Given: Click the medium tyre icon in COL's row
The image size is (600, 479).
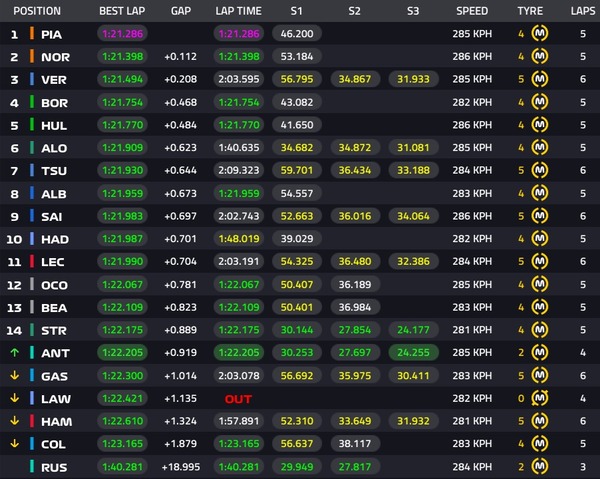Looking at the screenshot, I should [x=540, y=443].
